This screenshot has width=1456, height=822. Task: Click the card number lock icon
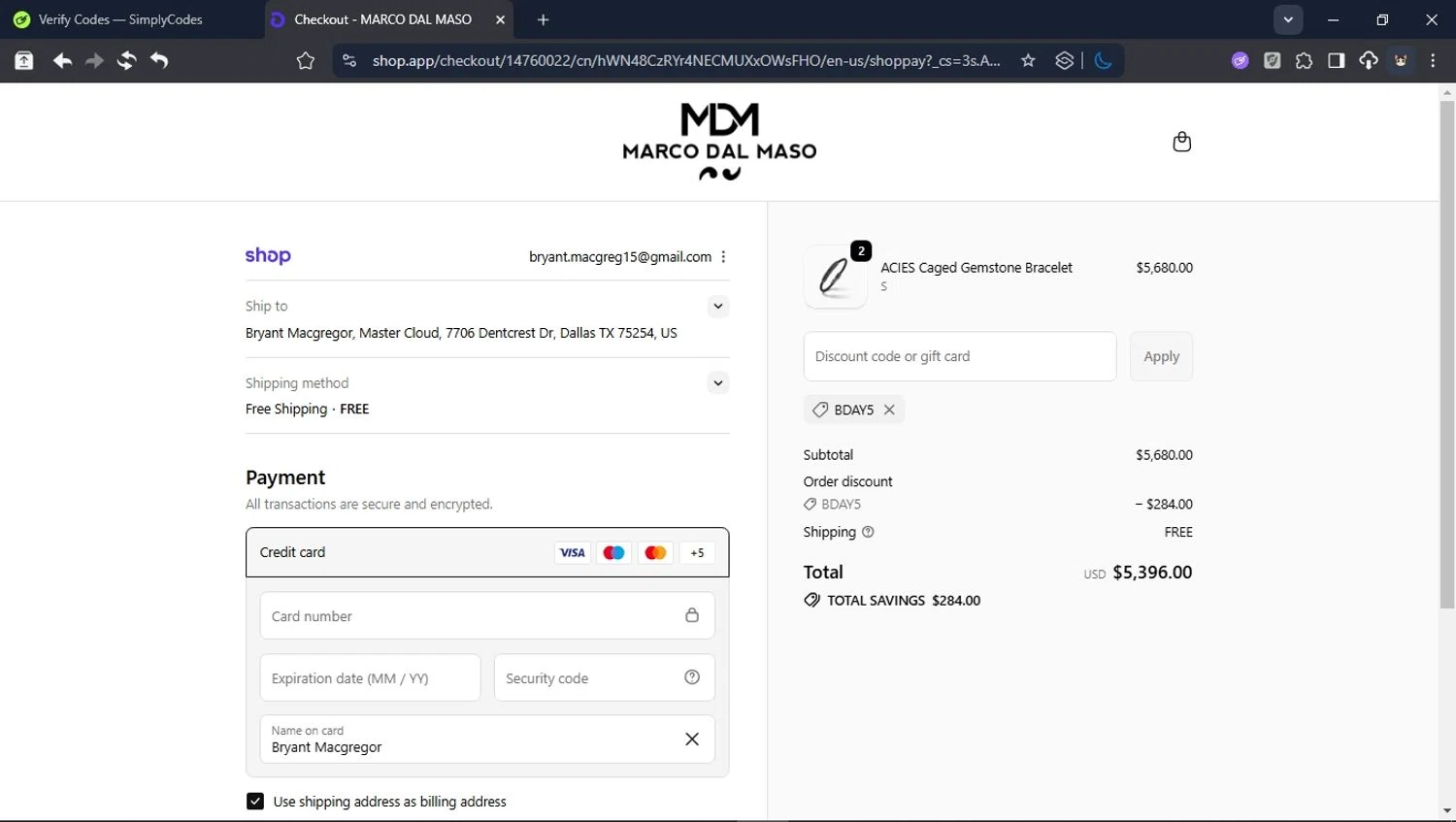(692, 615)
